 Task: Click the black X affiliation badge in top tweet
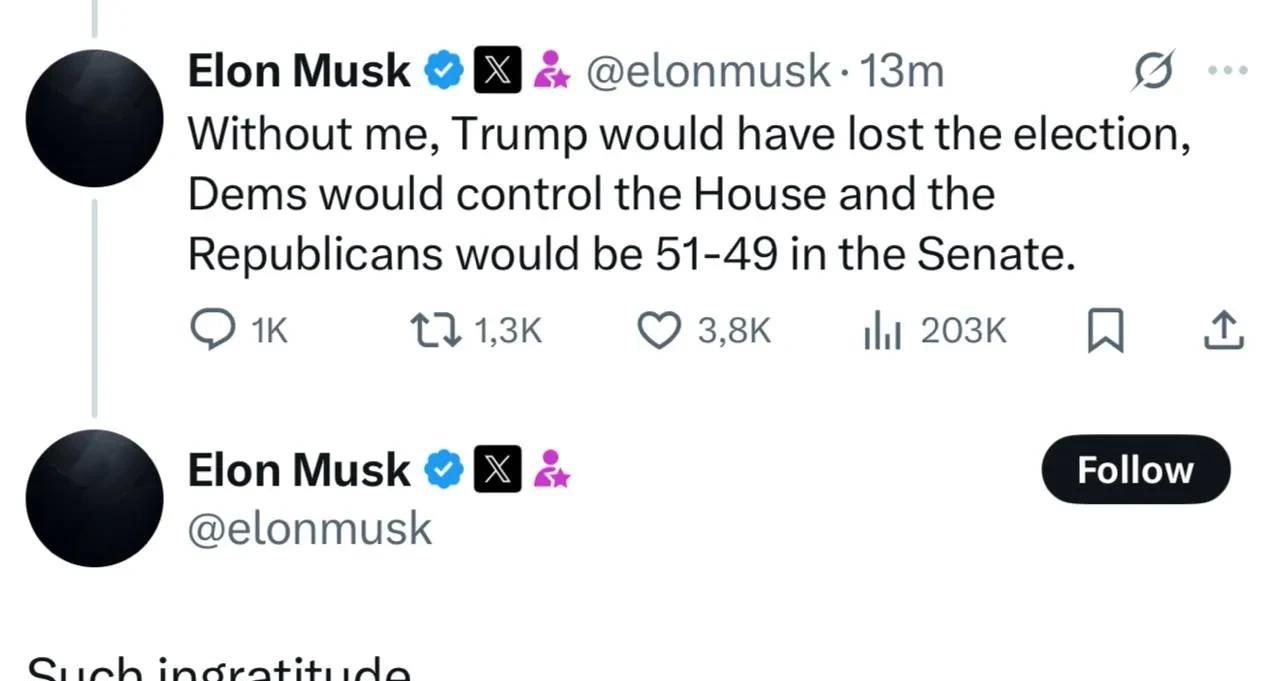(x=495, y=71)
